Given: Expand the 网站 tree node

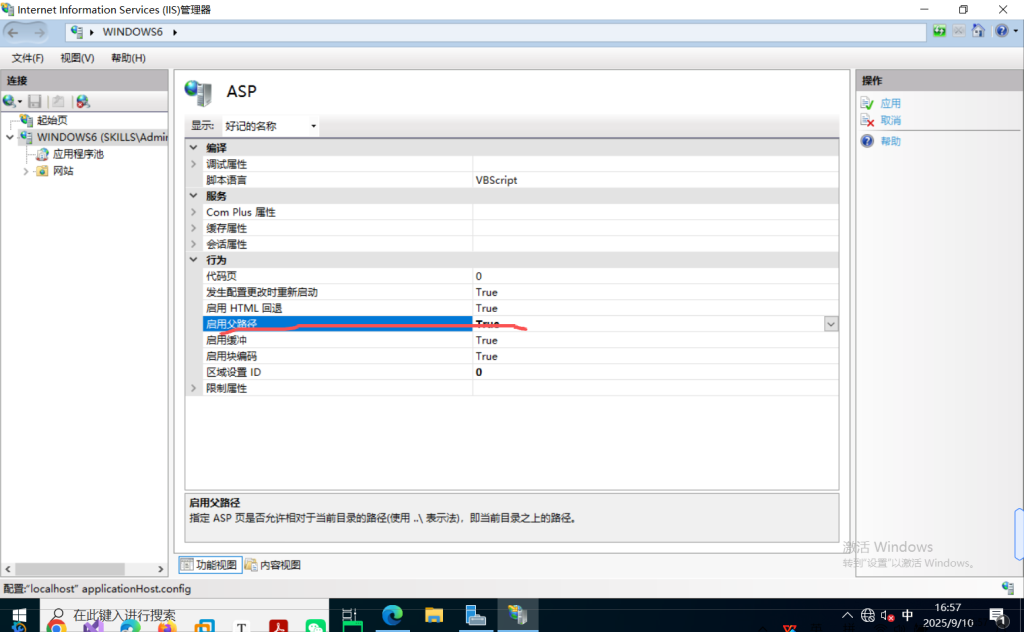Looking at the screenshot, I should tap(26, 171).
